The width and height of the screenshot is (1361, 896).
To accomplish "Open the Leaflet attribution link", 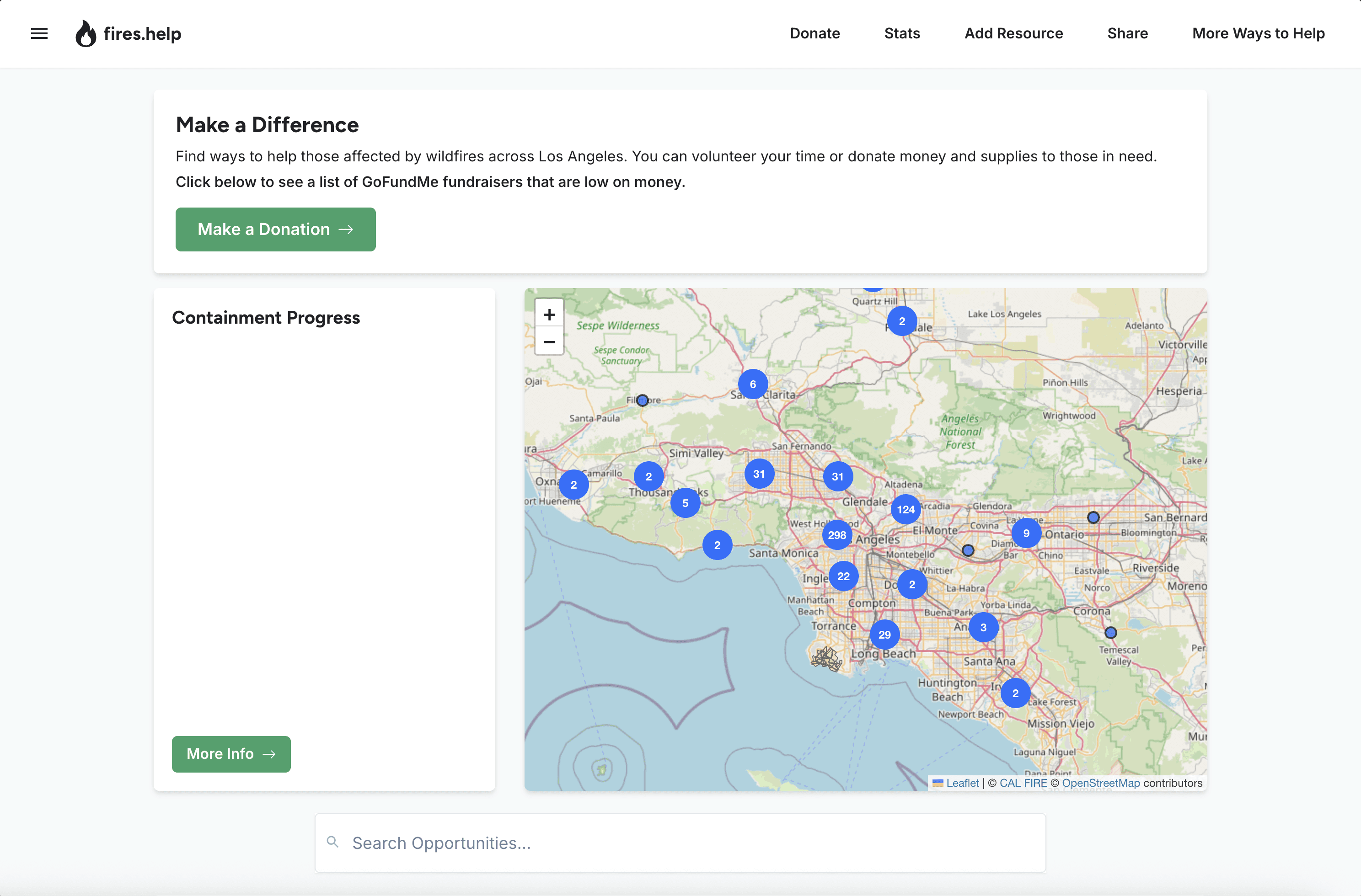I will [962, 783].
